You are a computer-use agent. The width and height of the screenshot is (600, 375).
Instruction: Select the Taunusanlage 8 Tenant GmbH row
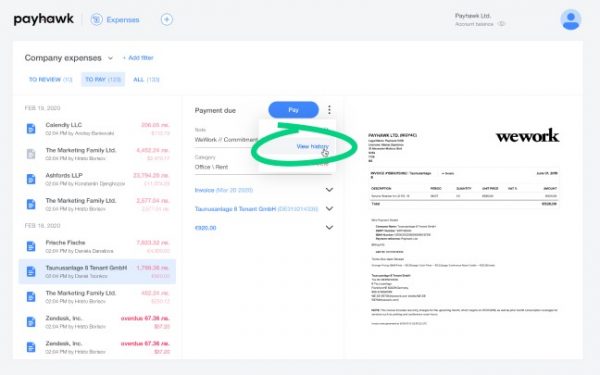pyautogui.click(x=97, y=271)
